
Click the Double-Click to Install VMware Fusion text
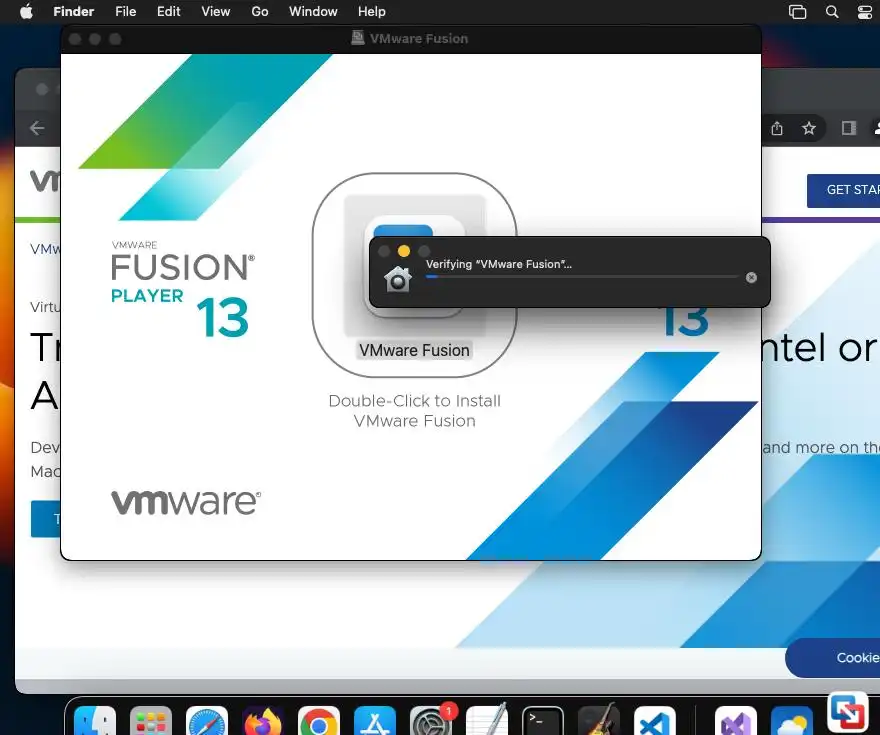pyautogui.click(x=415, y=411)
